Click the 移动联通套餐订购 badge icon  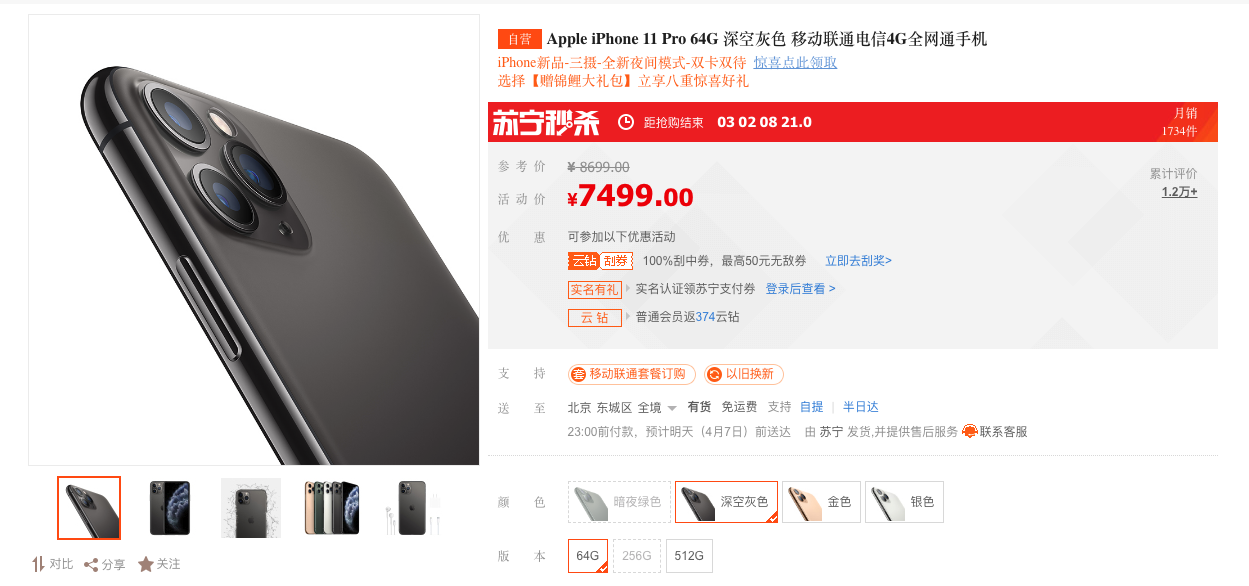[578, 374]
